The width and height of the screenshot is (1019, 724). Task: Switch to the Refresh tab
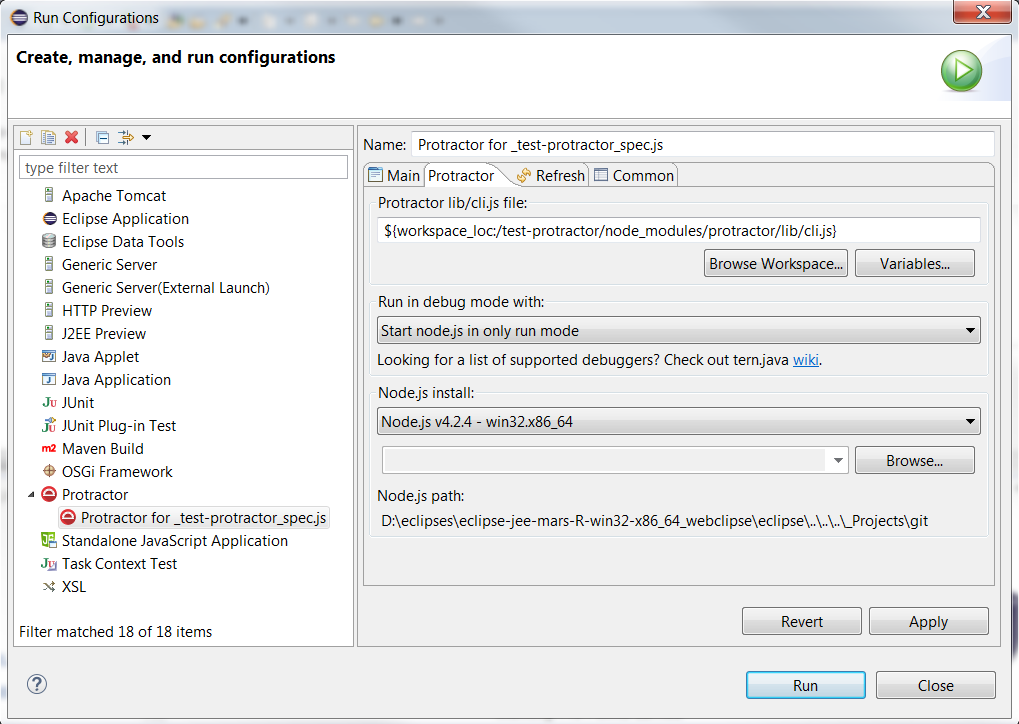pos(550,176)
